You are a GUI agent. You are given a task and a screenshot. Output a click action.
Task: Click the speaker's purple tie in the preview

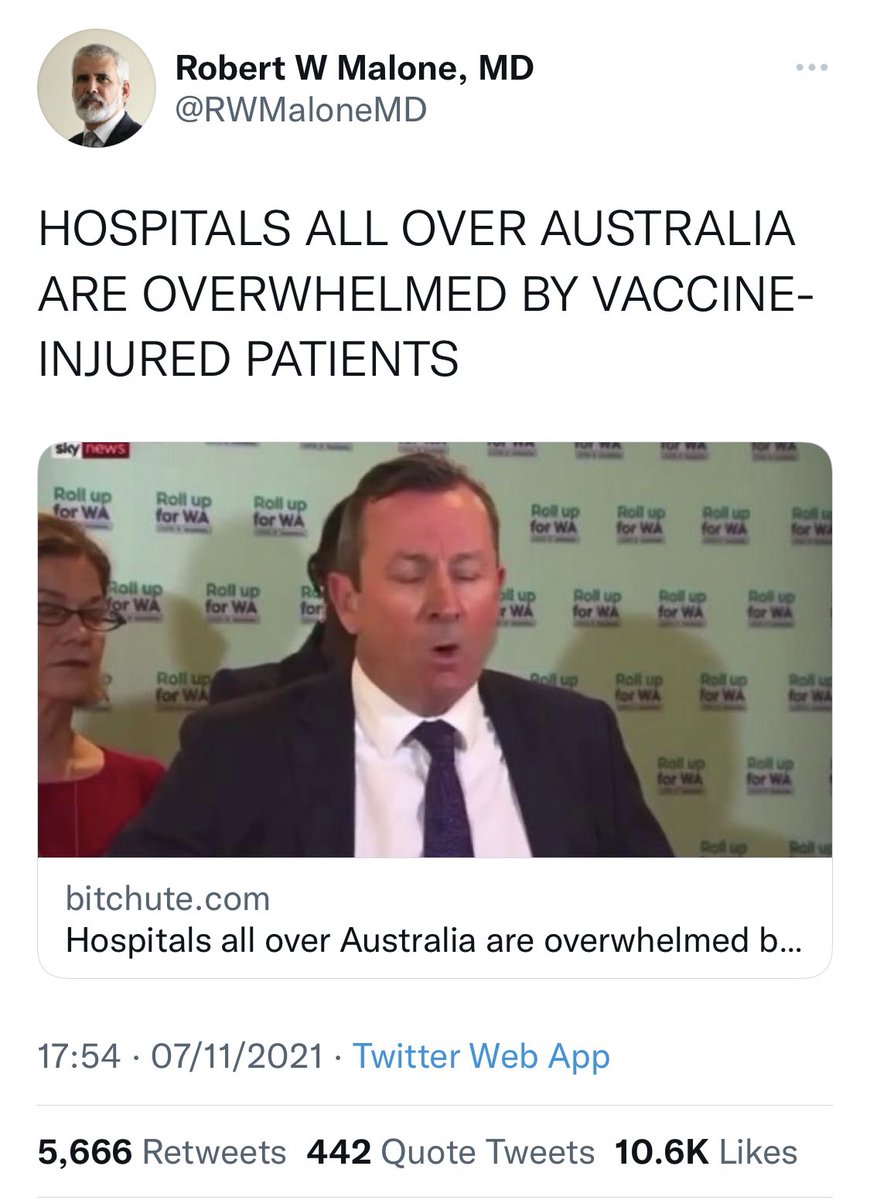pos(441,788)
